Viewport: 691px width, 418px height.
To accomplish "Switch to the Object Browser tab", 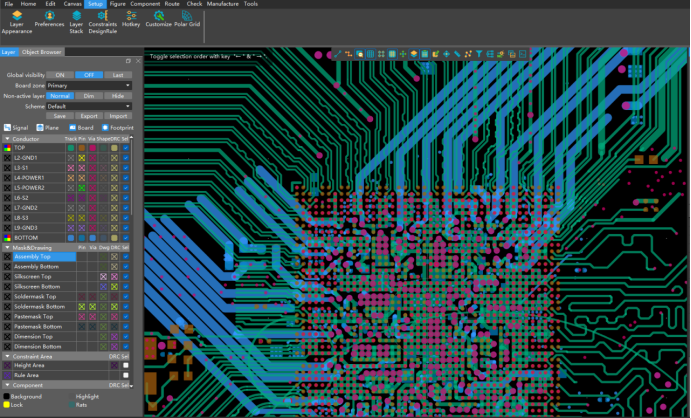I will (41, 52).
